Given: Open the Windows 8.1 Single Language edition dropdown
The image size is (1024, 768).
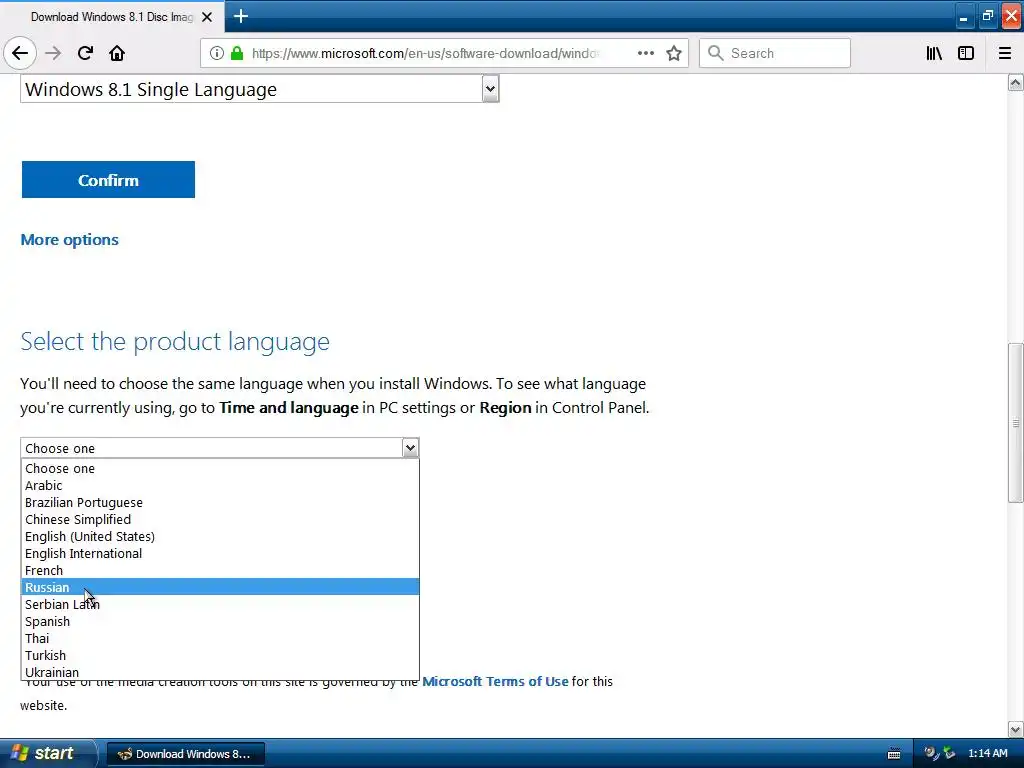Looking at the screenshot, I should (260, 89).
